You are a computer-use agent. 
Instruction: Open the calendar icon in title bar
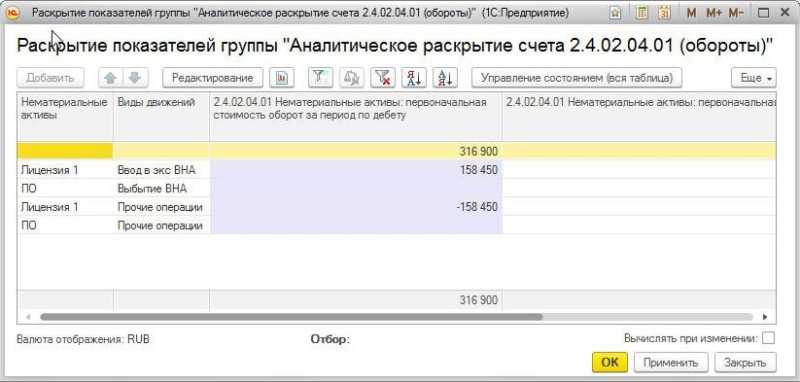click(x=664, y=13)
